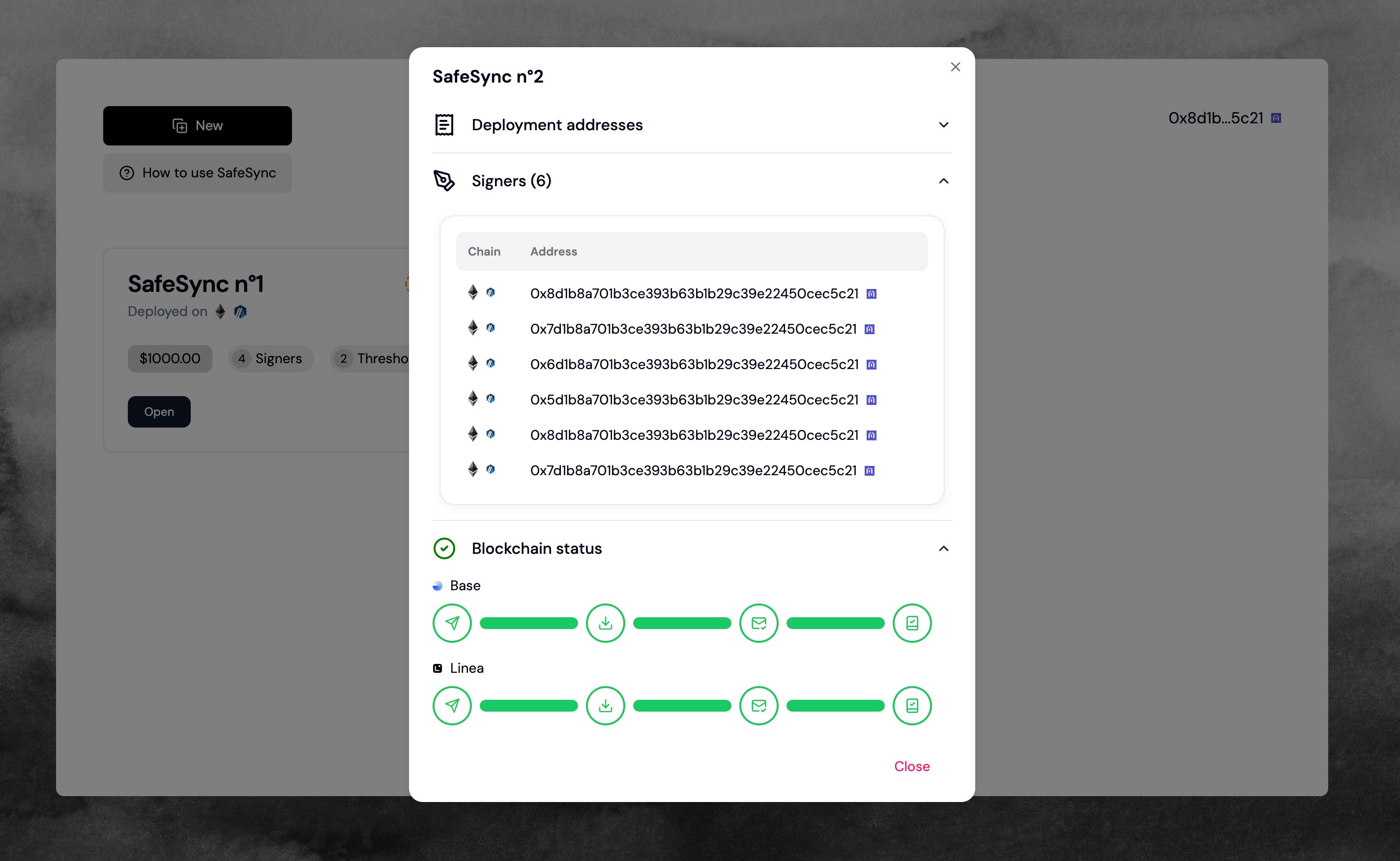The width and height of the screenshot is (1400, 861).
Task: Click the Linea envelope received step icon
Action: 758,706
